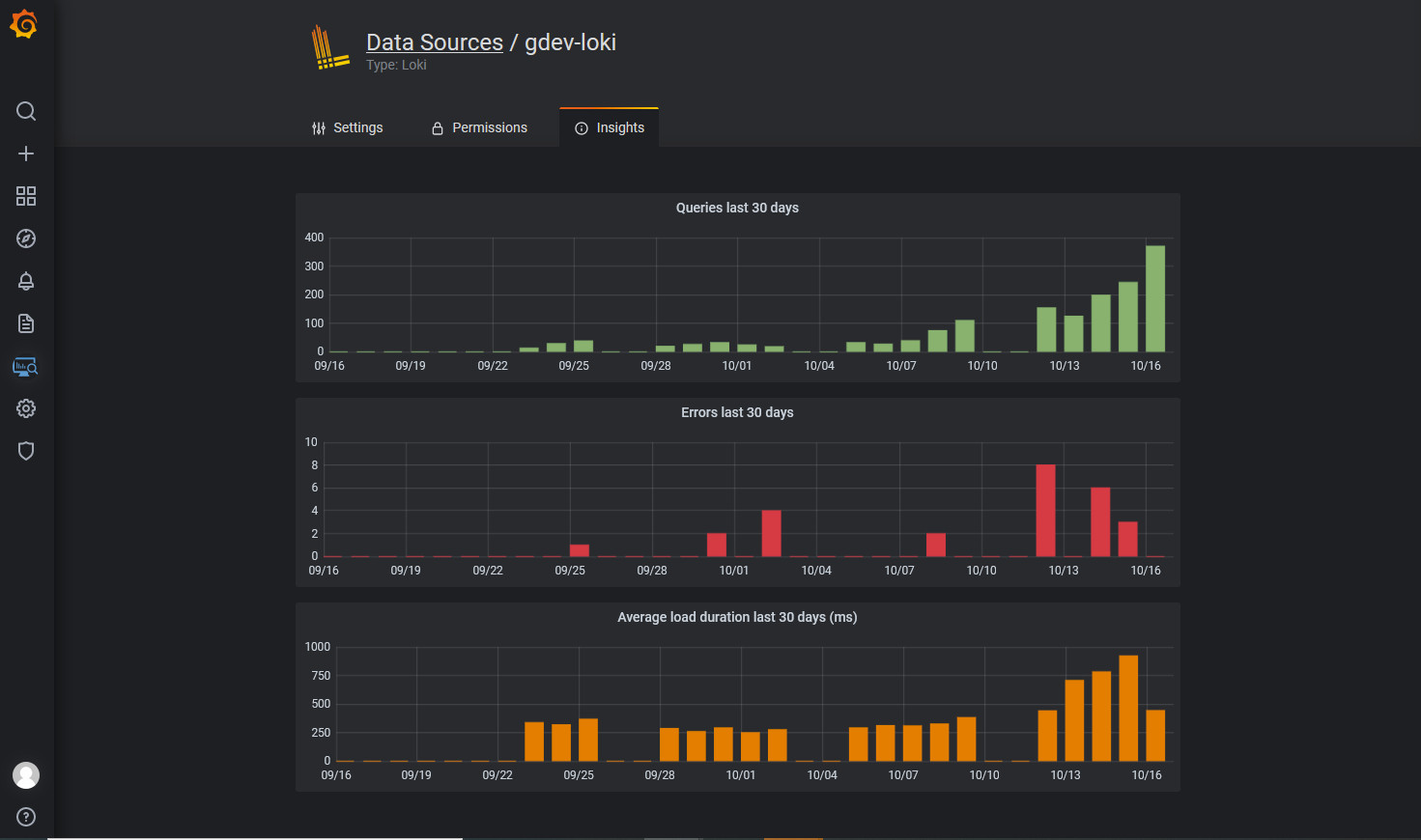Click the tallest red bar in Errors chart

point(1045,511)
